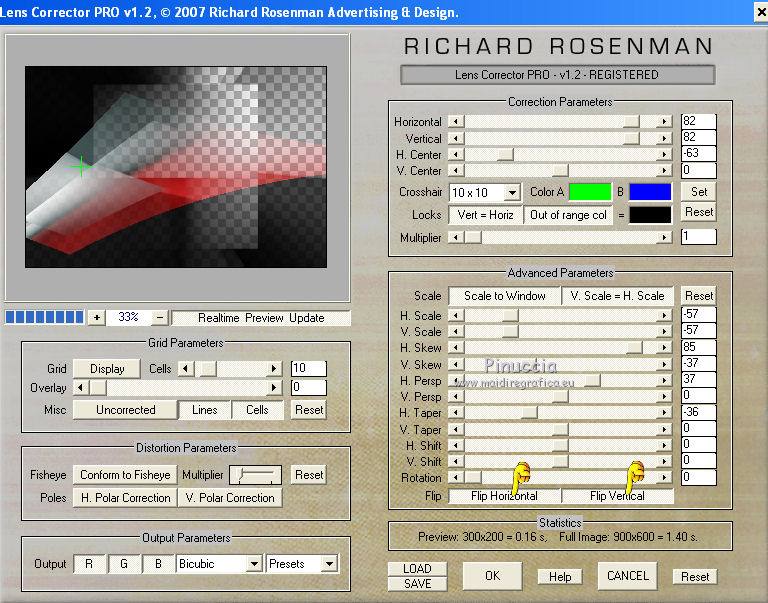Click Flip Horizontal button
Viewport: 768px width, 603px height.
point(504,496)
